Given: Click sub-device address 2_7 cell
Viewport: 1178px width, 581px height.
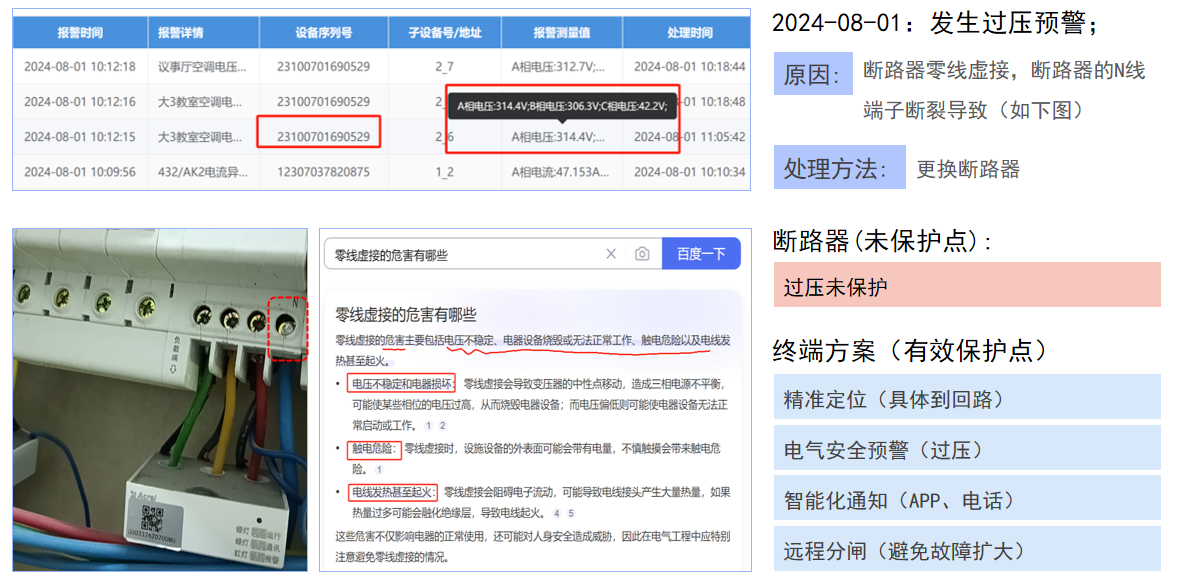Looking at the screenshot, I should (444, 66).
